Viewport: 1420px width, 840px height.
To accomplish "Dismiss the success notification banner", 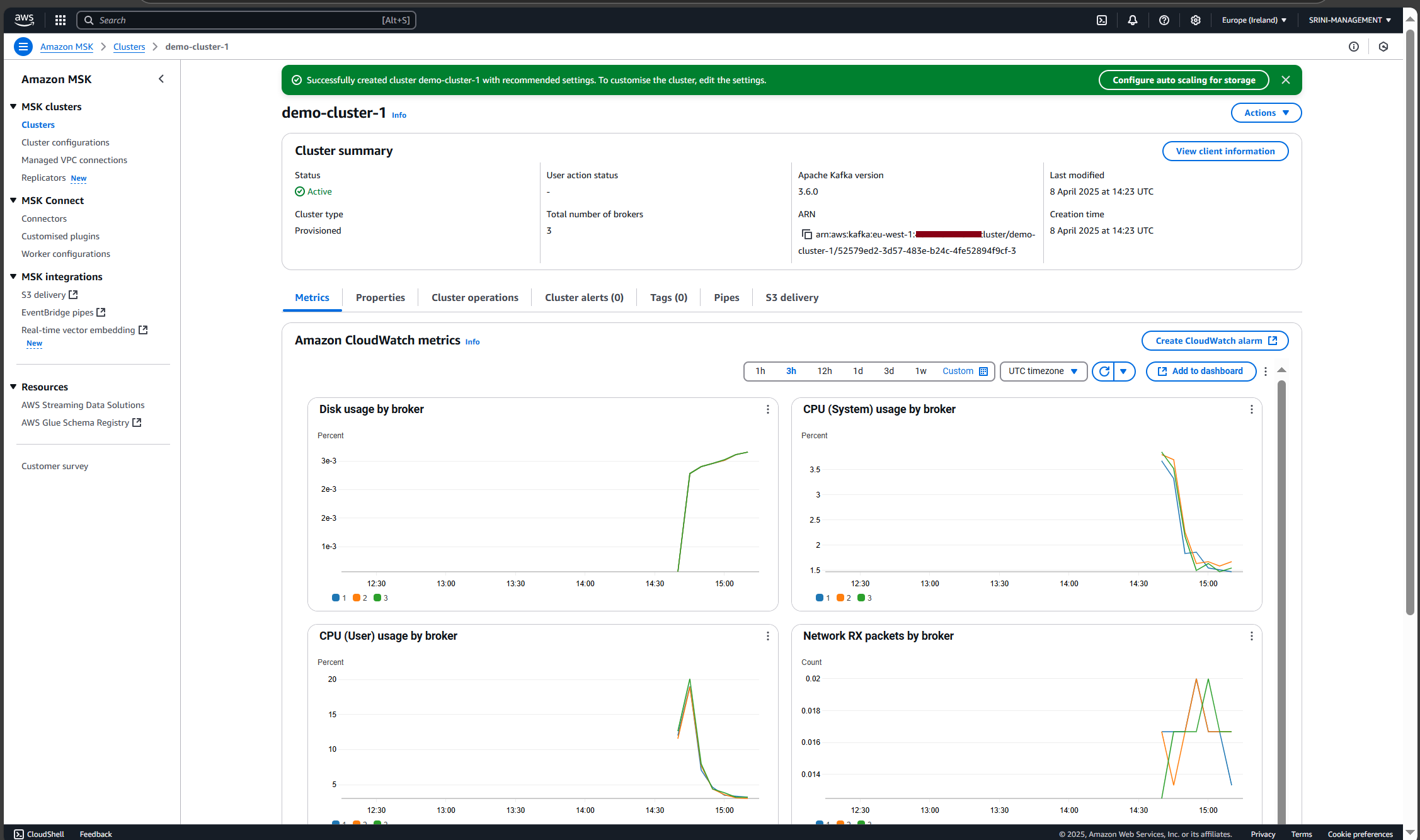I will point(1286,80).
